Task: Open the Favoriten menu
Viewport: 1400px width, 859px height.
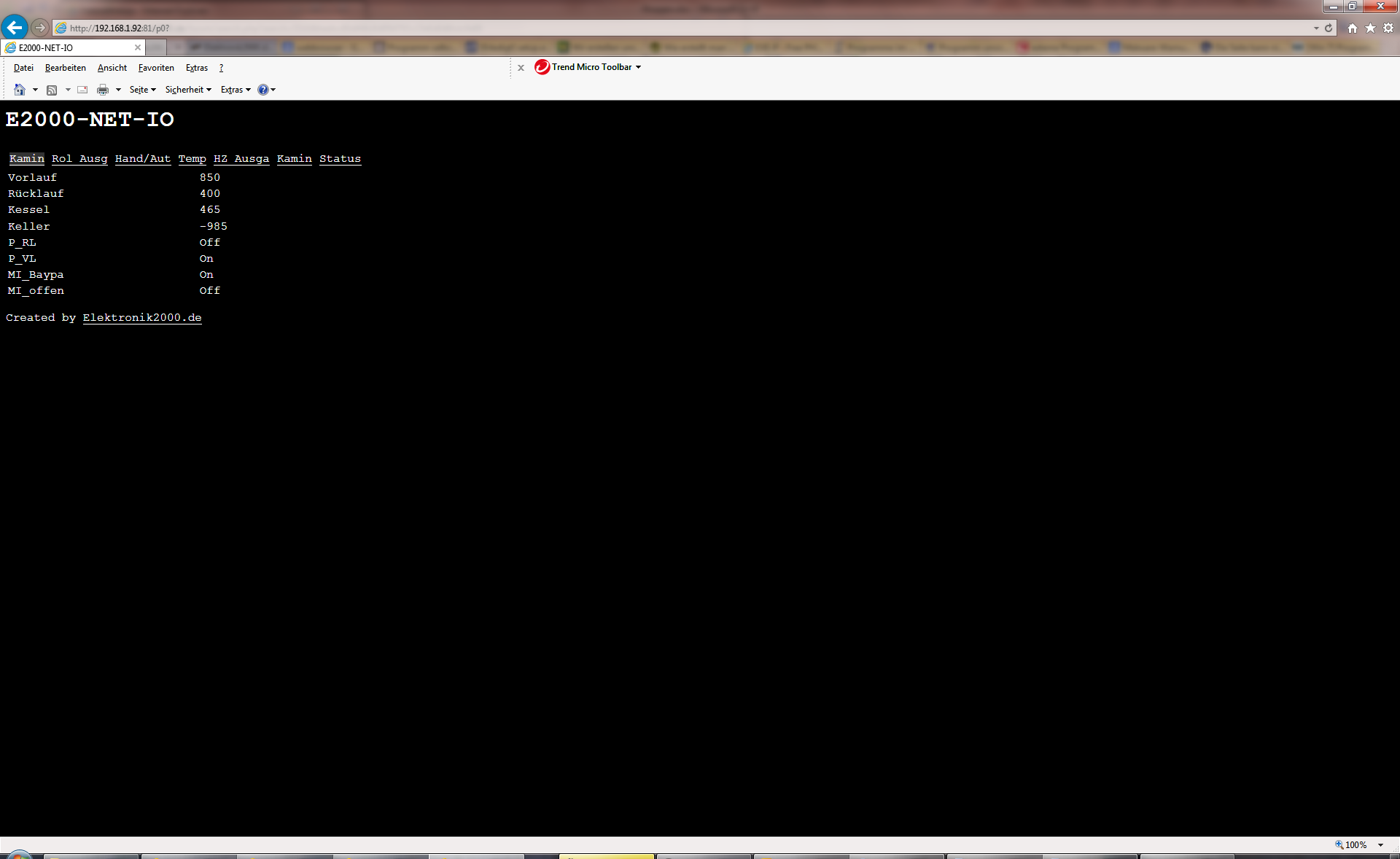Action: tap(156, 68)
